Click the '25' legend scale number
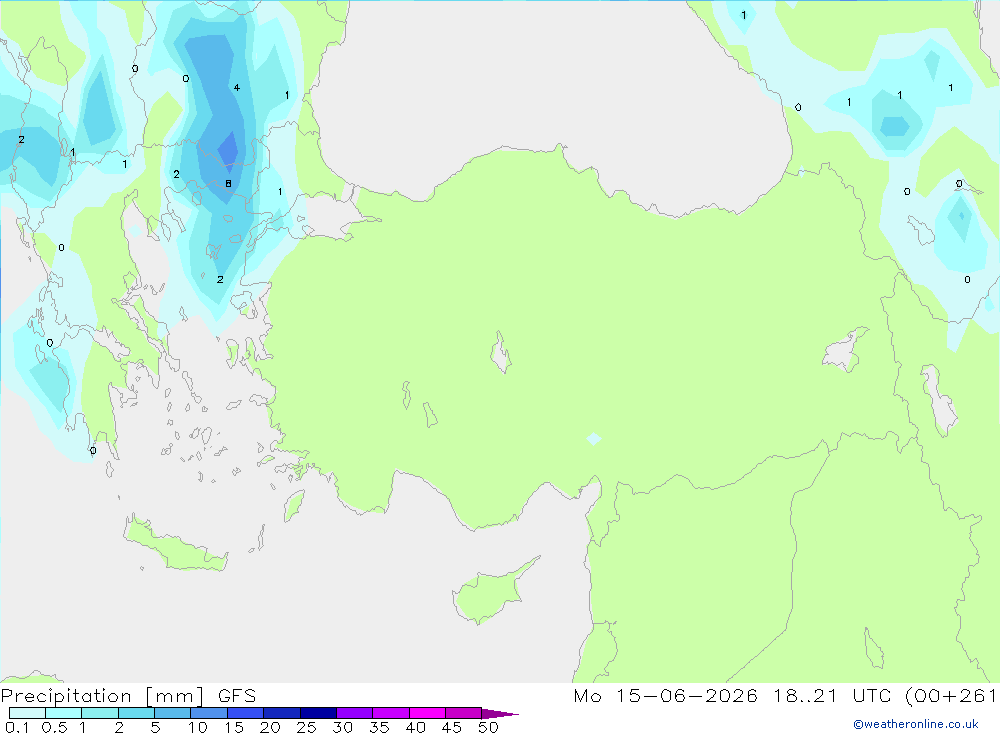1000x733 pixels. click(307, 727)
